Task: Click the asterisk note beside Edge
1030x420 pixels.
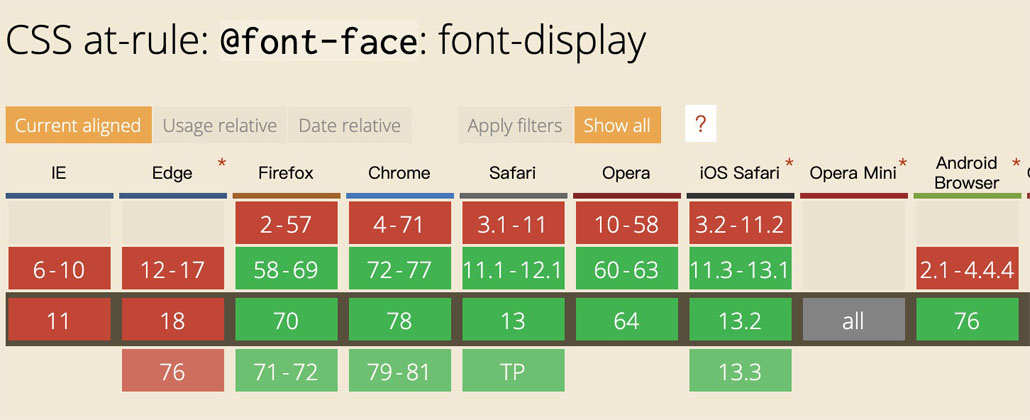Action: pos(221,163)
